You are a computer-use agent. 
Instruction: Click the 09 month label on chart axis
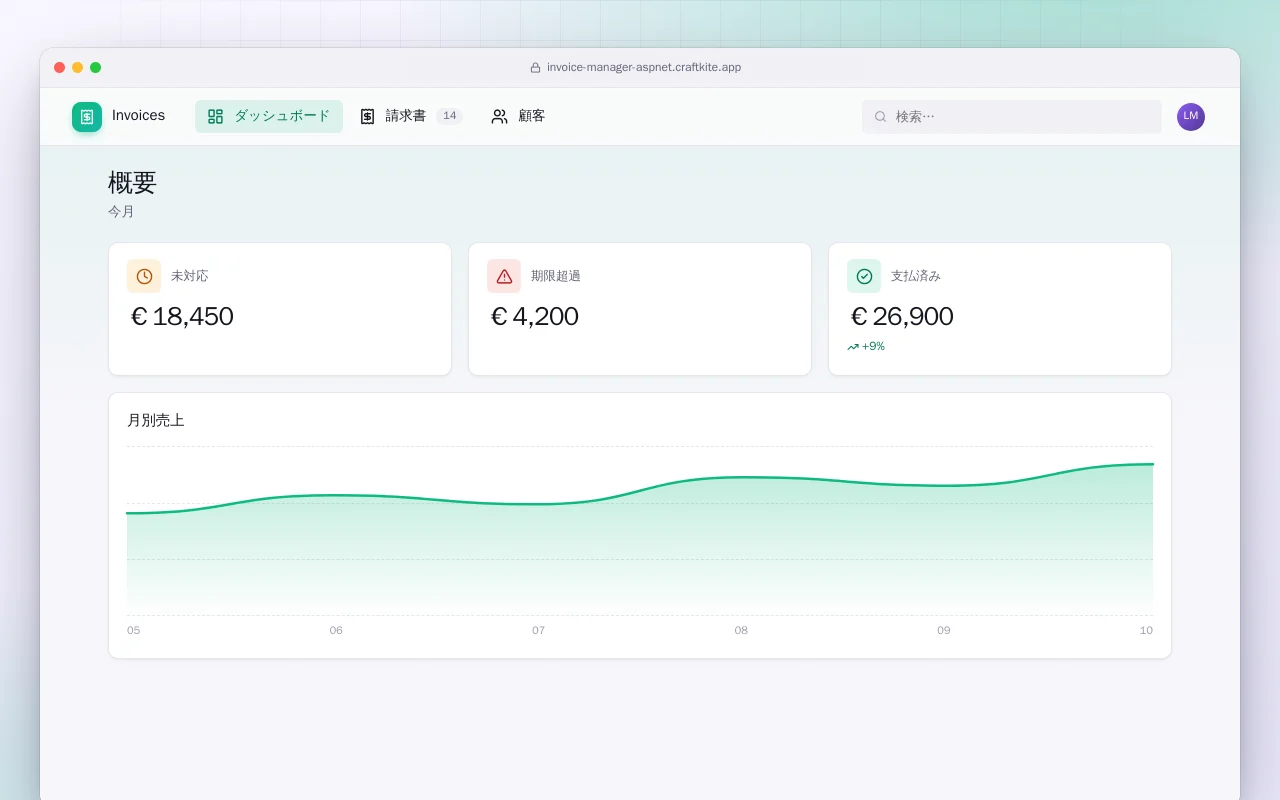(944, 631)
